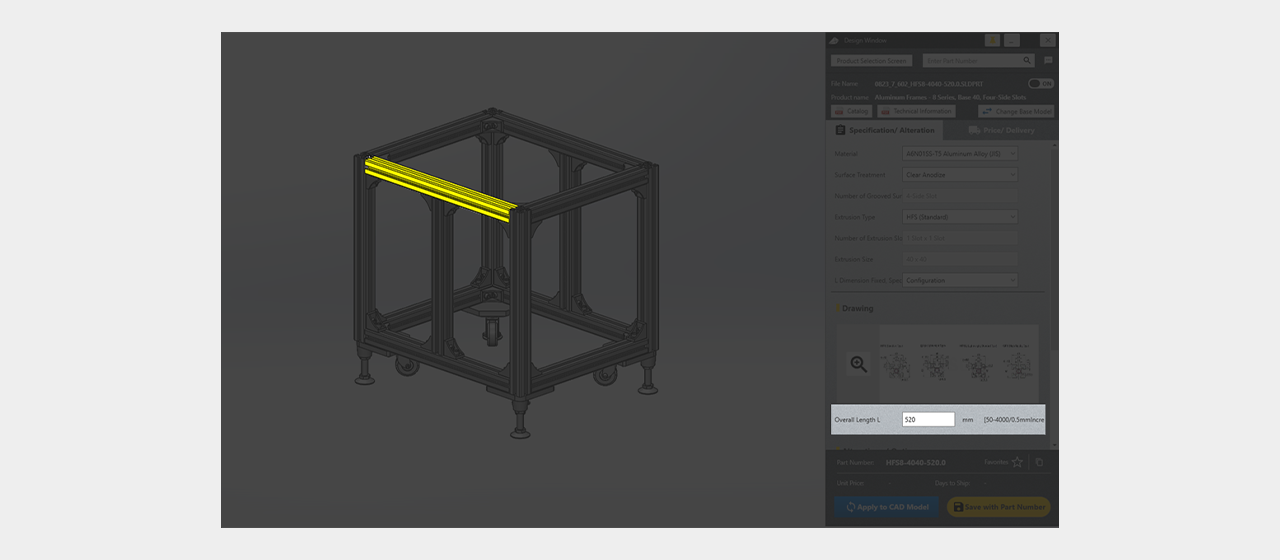Image resolution: width=1280 pixels, height=560 pixels.
Task: Copy the part number using copy icon
Action: 1039,462
